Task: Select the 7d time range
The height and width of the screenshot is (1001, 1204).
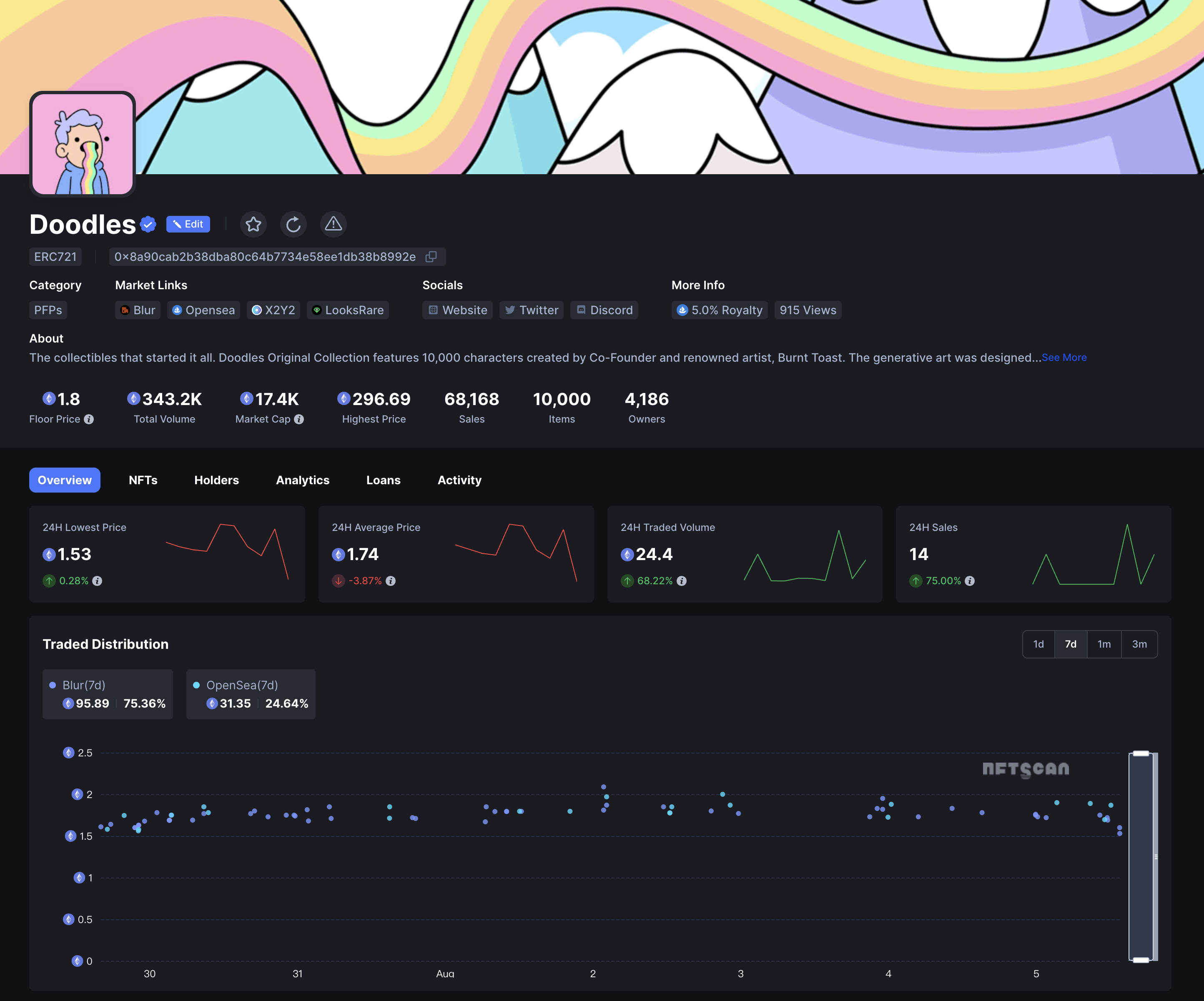Action: tap(1071, 644)
